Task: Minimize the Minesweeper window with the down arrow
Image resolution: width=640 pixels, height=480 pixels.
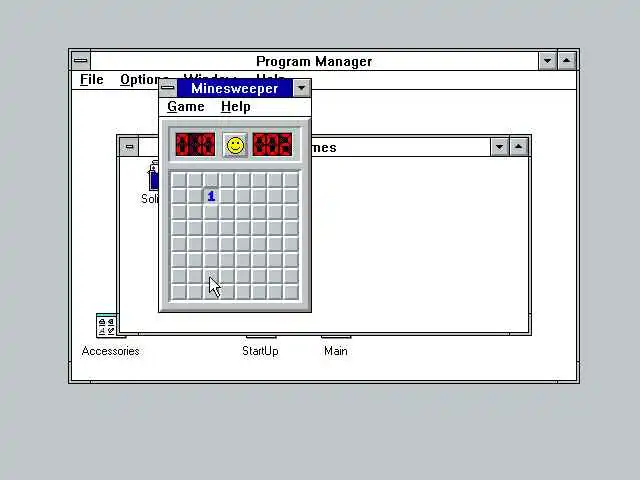Action: point(301,88)
